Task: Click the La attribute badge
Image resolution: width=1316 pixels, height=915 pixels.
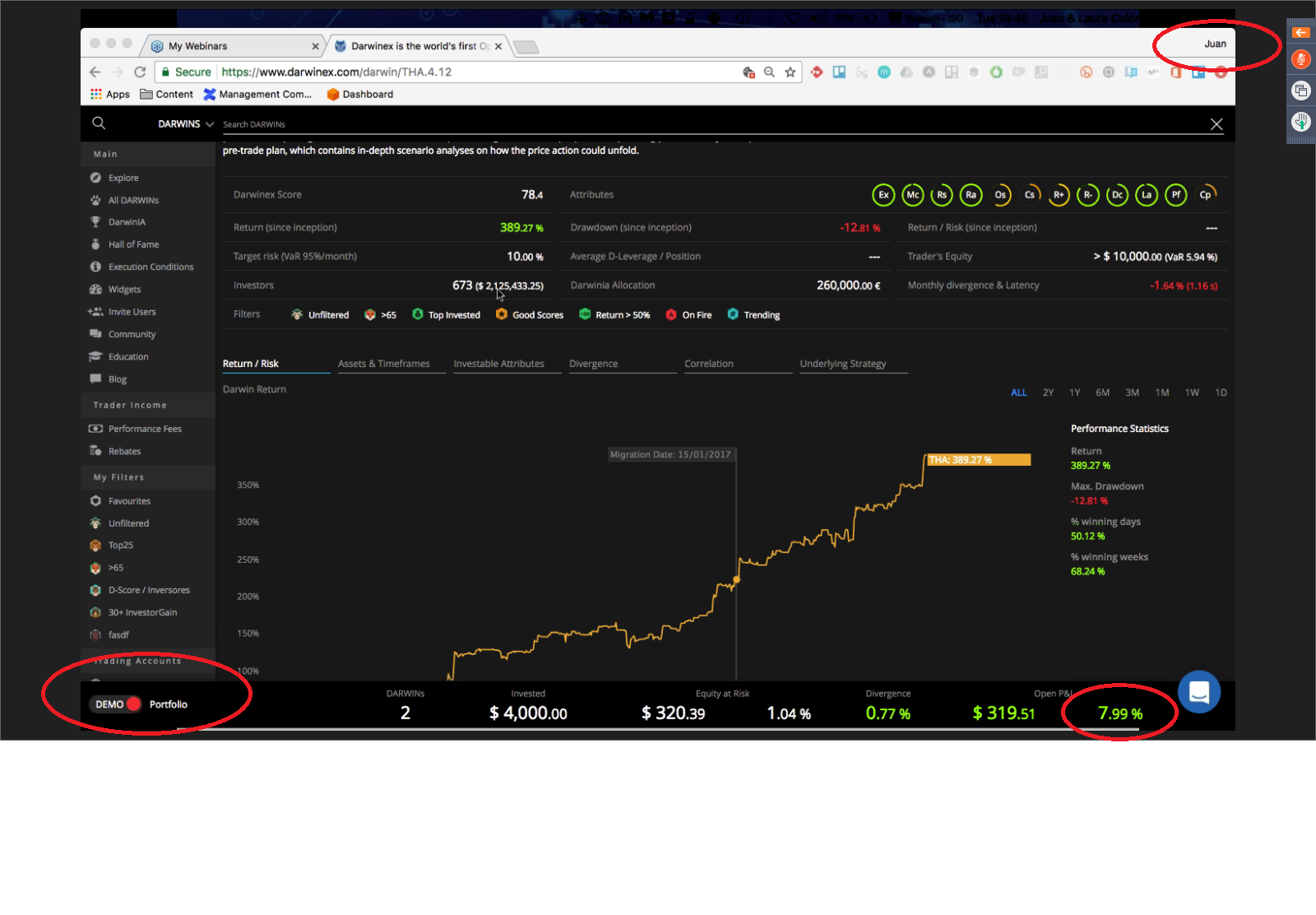Action: click(1147, 195)
